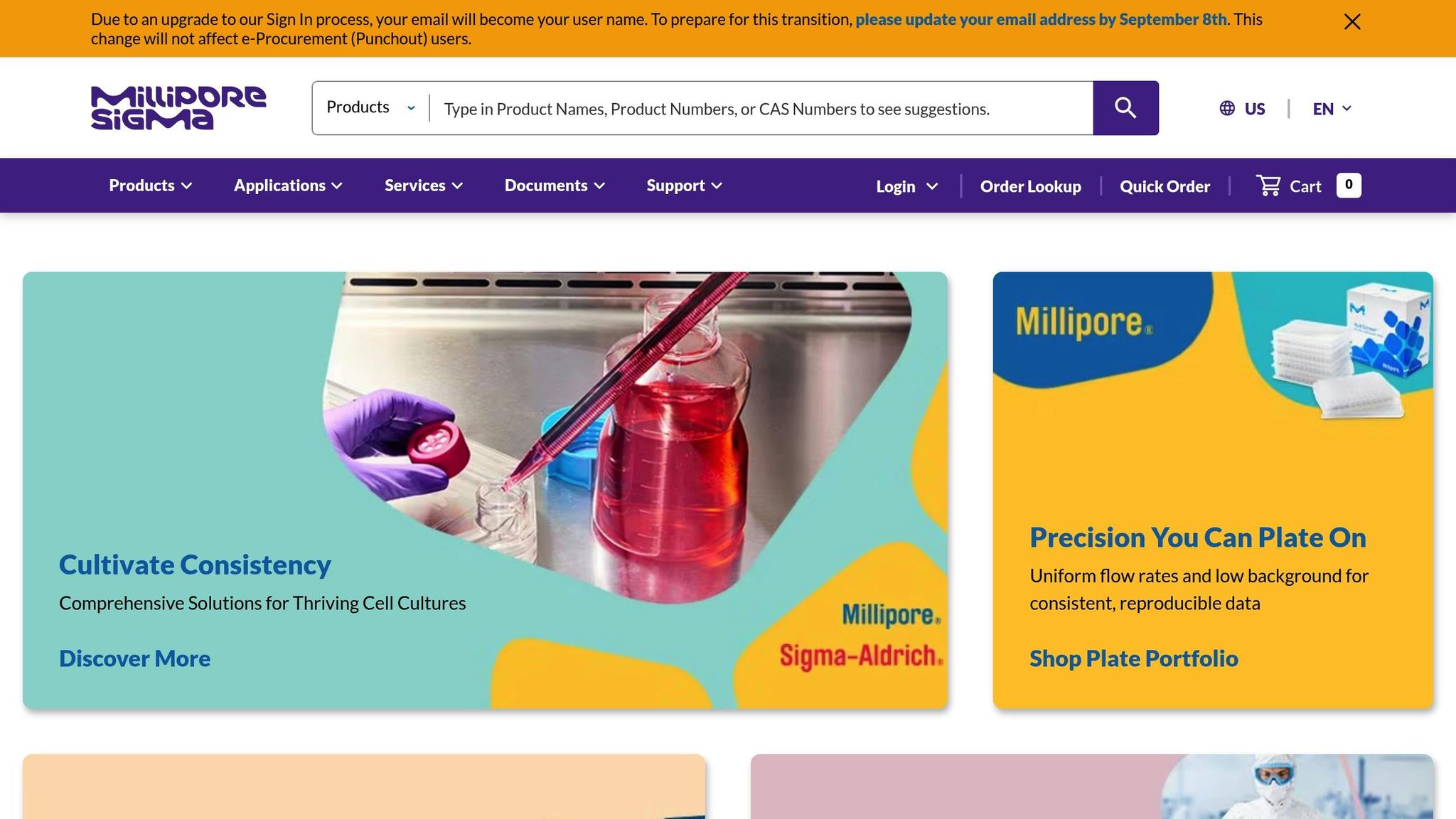The height and width of the screenshot is (819, 1456).
Task: Focus the product search input field
Action: 761,109
